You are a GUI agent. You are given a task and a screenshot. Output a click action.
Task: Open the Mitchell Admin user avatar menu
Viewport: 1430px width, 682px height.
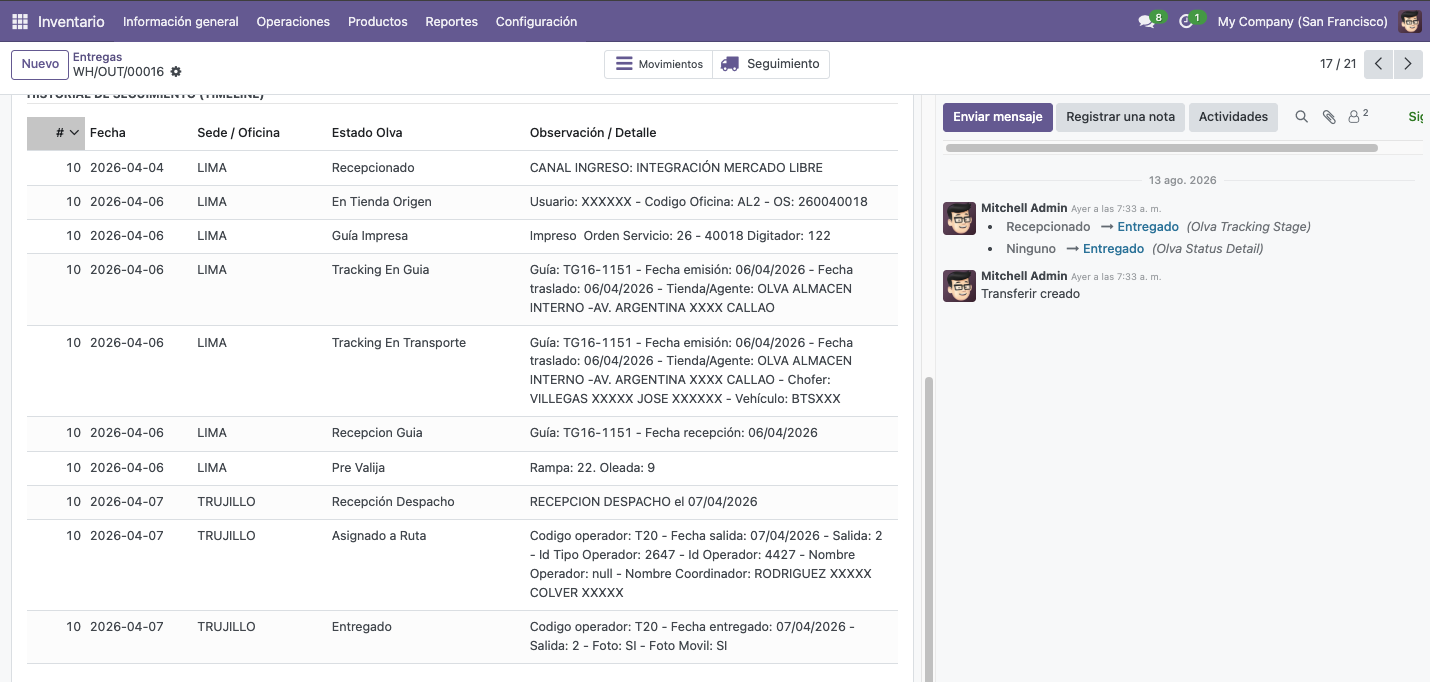(x=1410, y=21)
